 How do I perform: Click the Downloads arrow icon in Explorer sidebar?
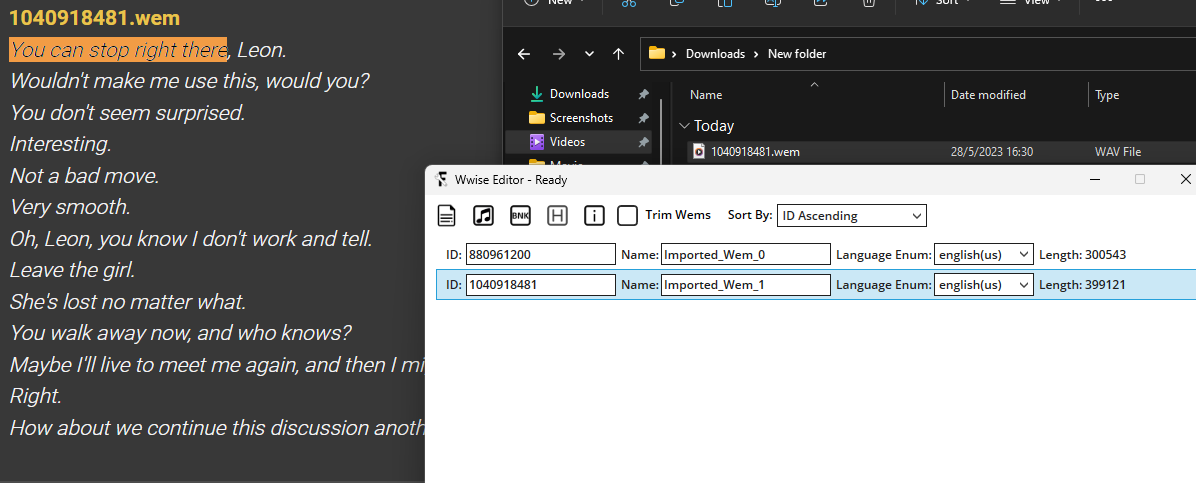click(x=536, y=94)
